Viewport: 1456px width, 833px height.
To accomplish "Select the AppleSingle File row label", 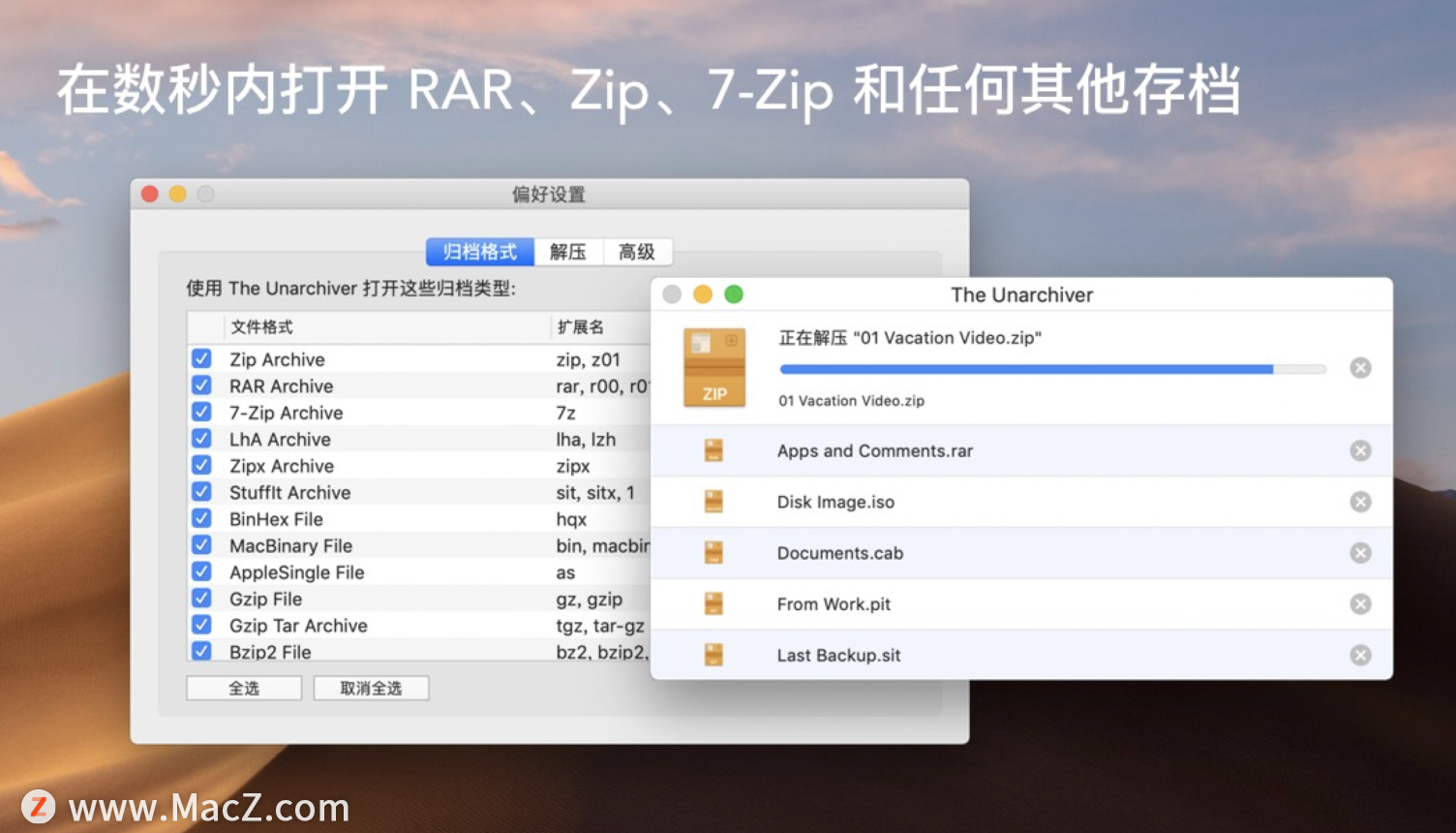I will tap(296, 572).
